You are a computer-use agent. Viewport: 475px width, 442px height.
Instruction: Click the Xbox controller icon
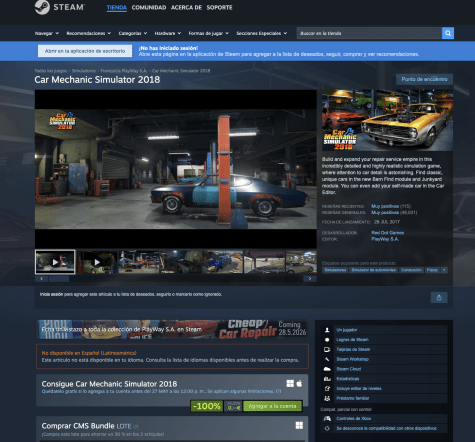[x=327, y=419]
